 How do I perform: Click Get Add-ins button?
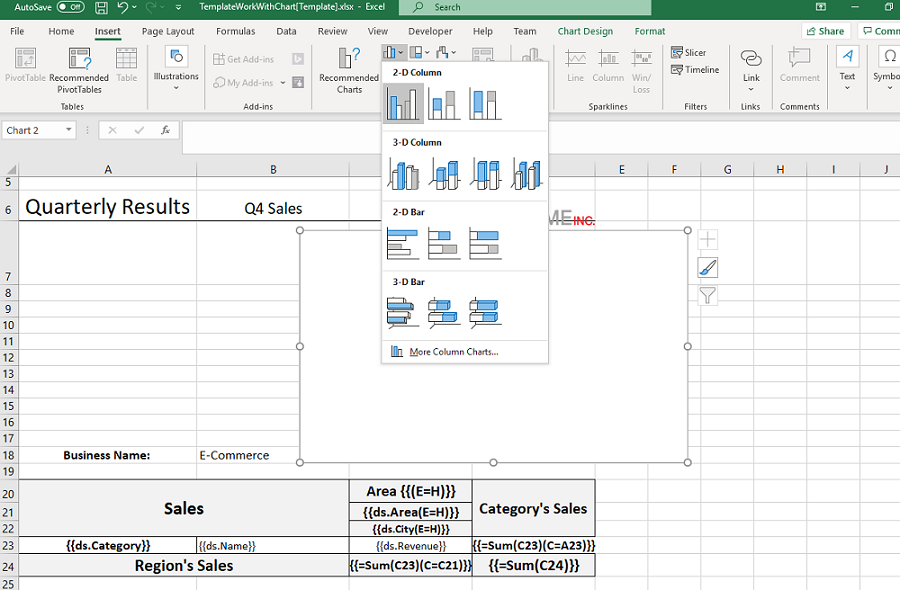point(243,59)
